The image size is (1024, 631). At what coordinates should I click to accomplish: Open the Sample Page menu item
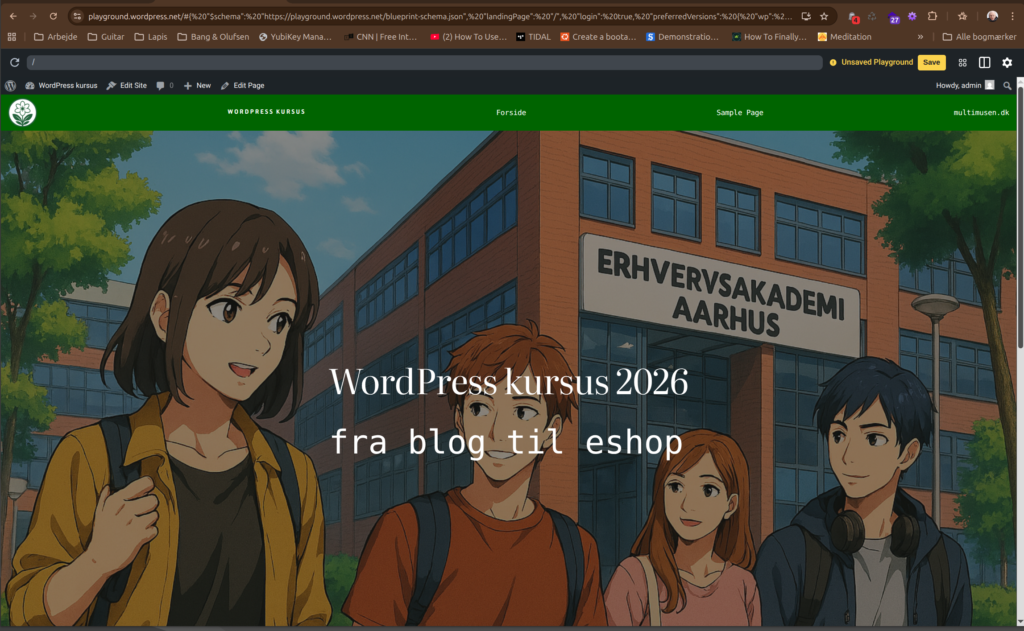[x=739, y=112]
